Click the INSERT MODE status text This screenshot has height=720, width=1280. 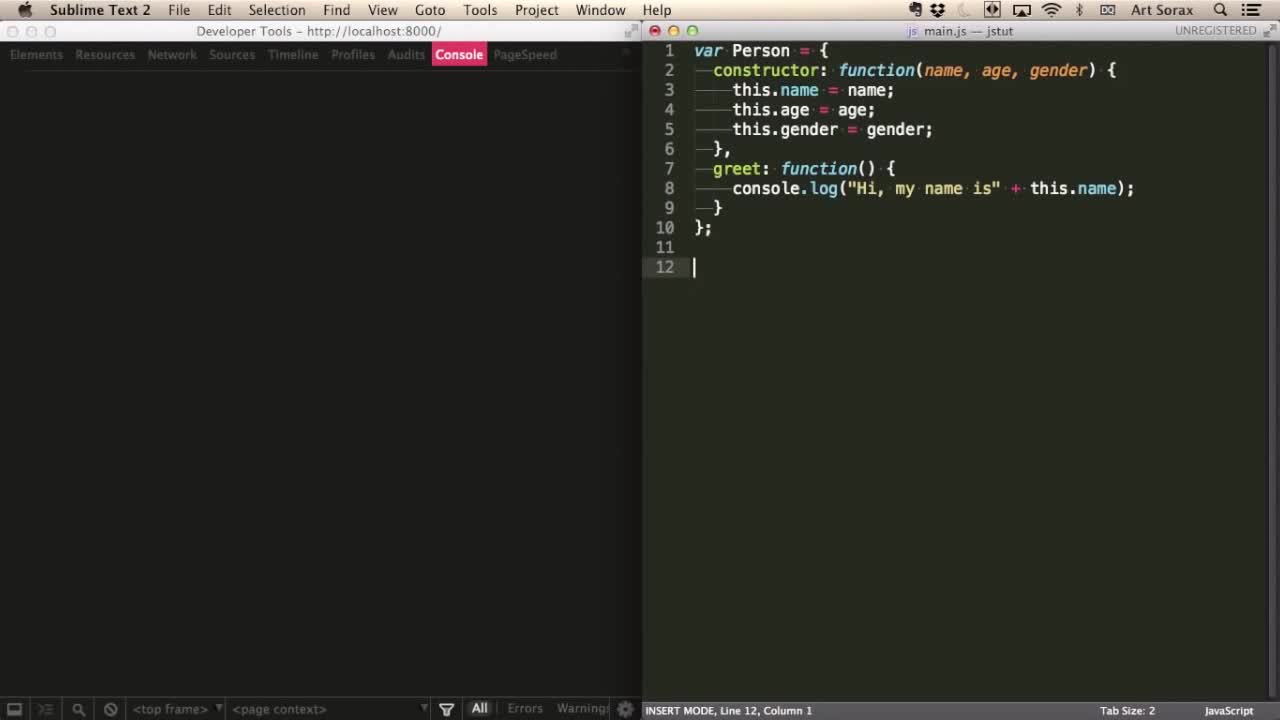click(680, 711)
